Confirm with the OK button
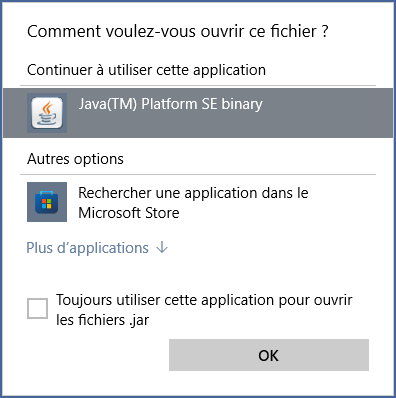Image resolution: width=396 pixels, height=398 pixels. 269,355
